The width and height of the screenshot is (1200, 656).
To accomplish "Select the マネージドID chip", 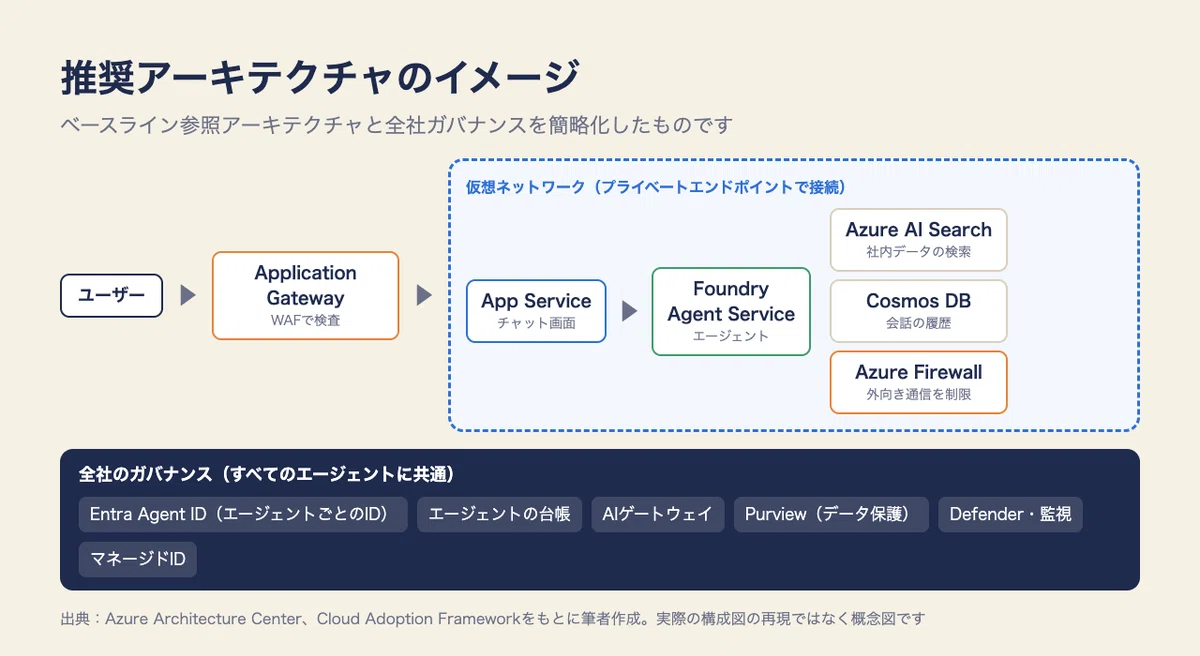I will coord(138,559).
